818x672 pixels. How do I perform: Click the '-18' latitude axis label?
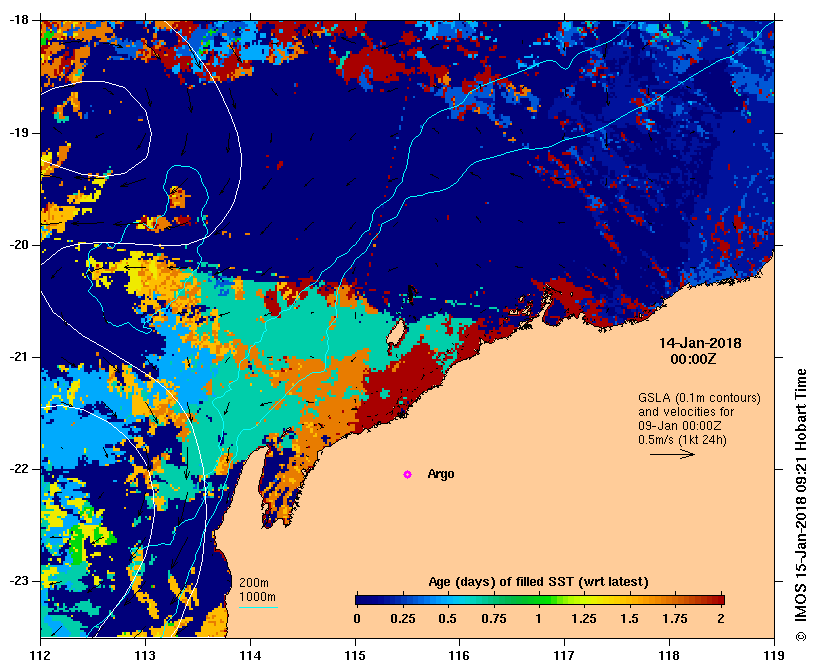(17, 20)
